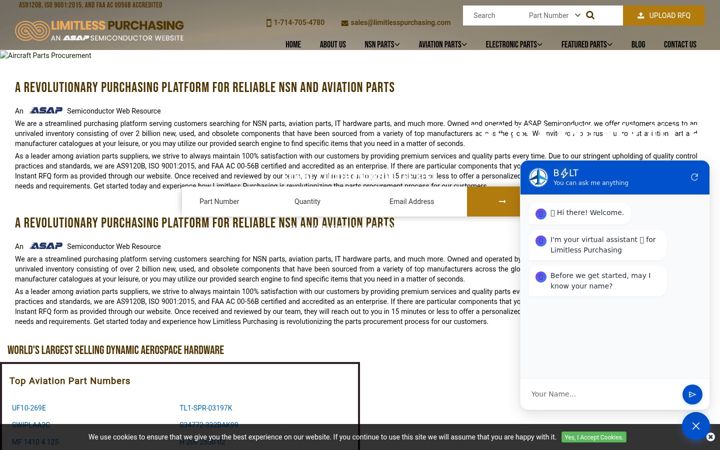Click the 'may I know your name?' message

click(597, 281)
